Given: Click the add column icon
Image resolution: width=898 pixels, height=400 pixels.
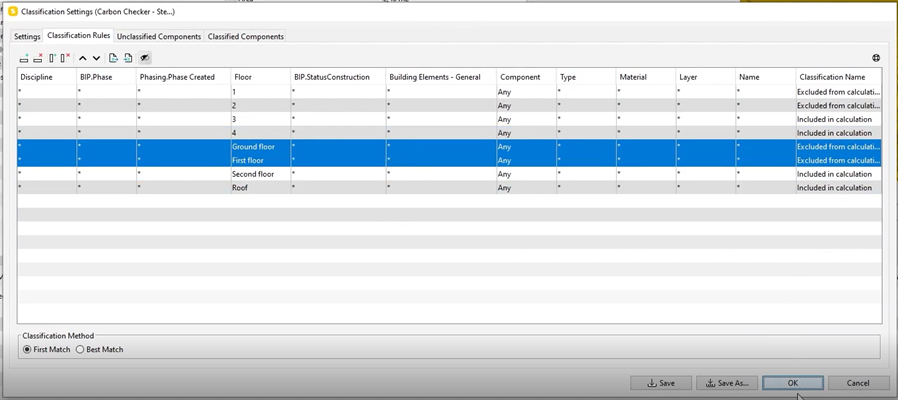Looking at the screenshot, I should (x=52, y=58).
